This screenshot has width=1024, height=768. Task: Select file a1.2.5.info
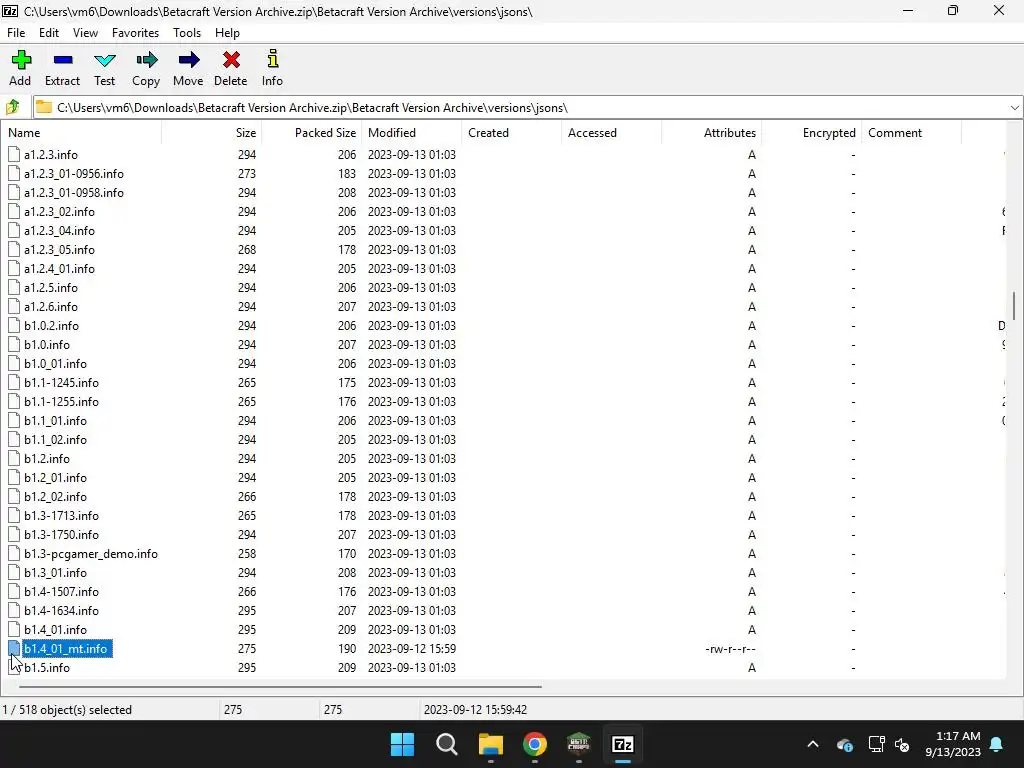(51, 288)
